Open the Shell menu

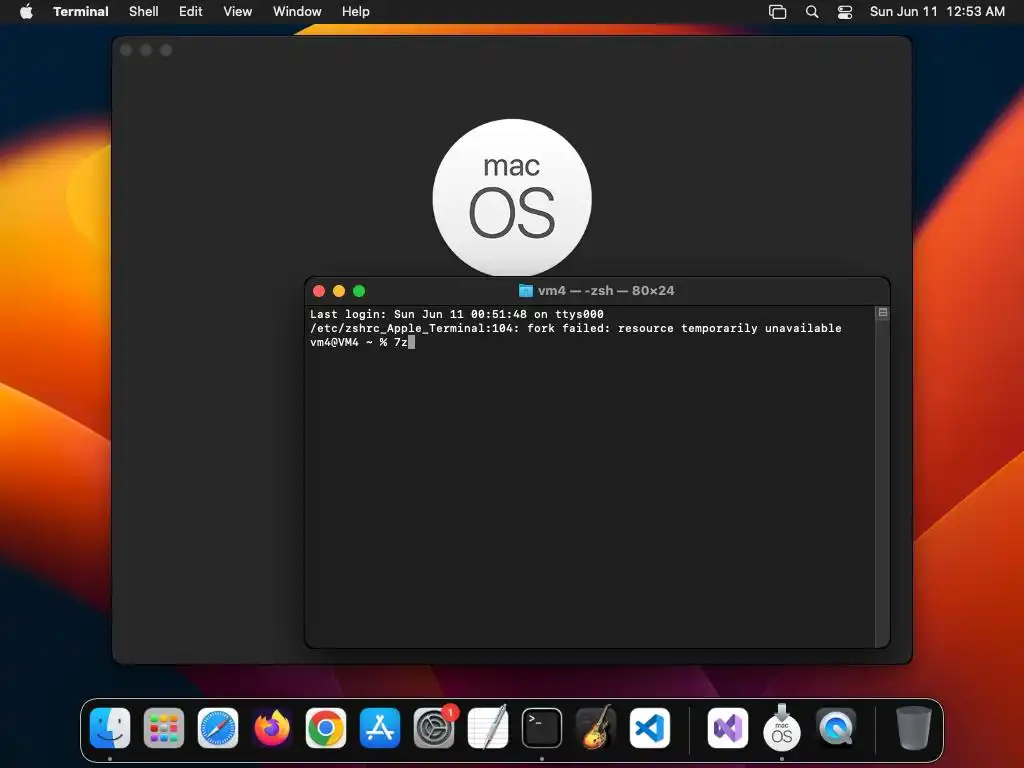[143, 11]
